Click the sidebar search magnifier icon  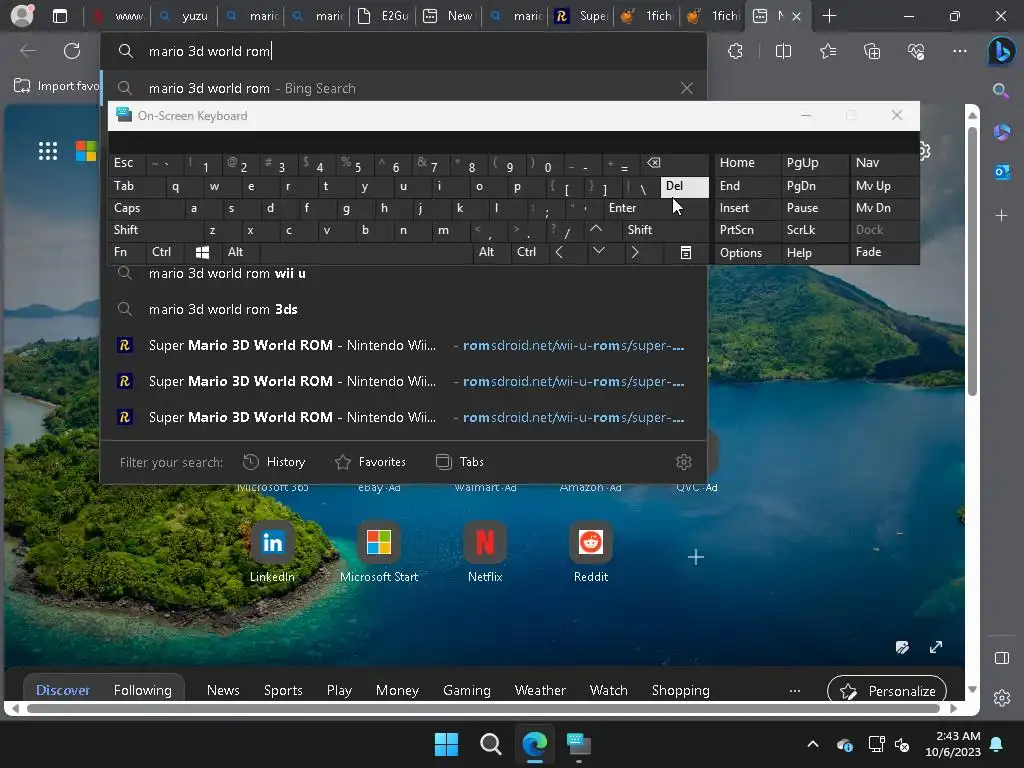click(1001, 90)
